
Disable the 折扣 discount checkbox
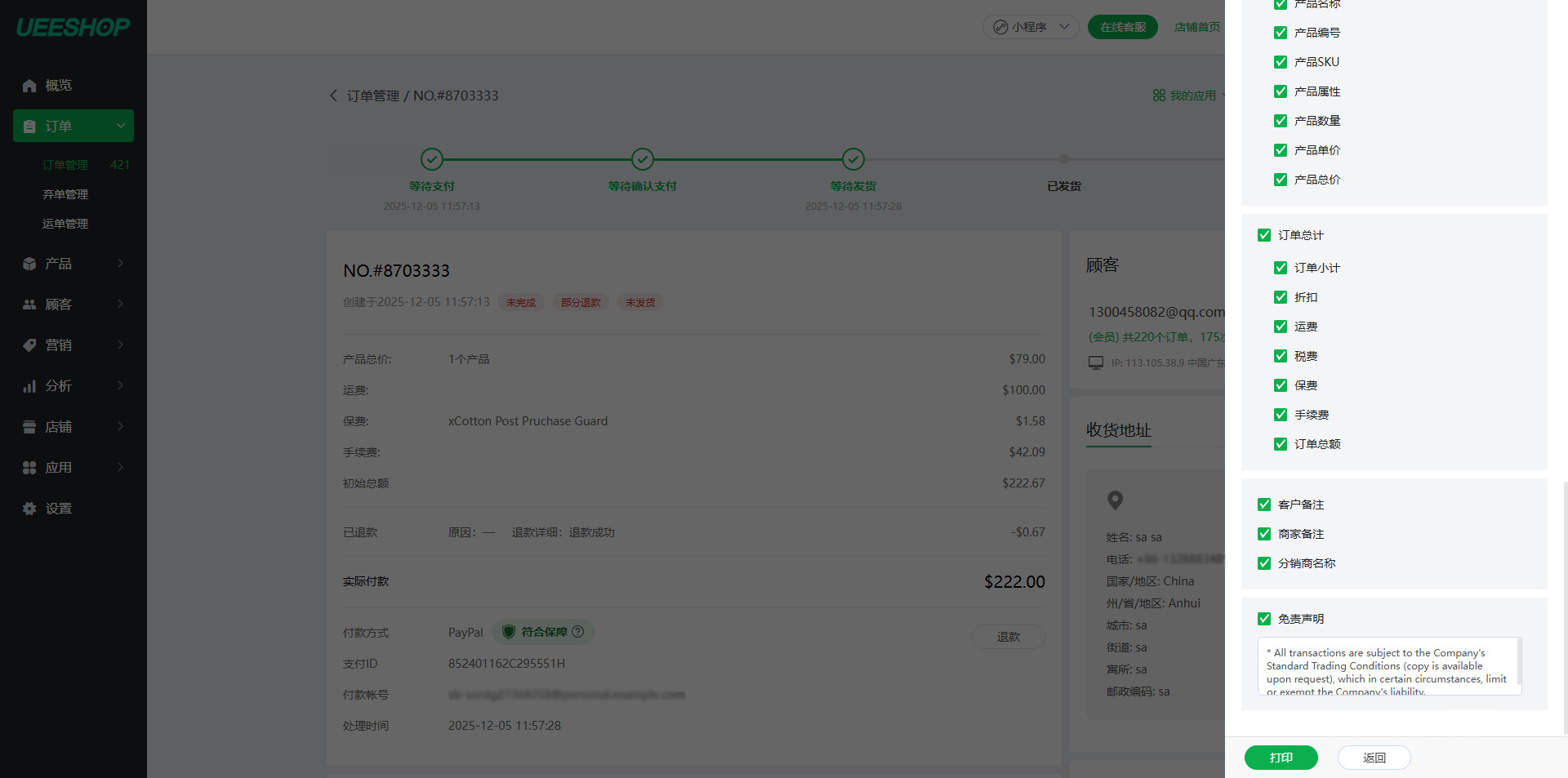point(1280,297)
